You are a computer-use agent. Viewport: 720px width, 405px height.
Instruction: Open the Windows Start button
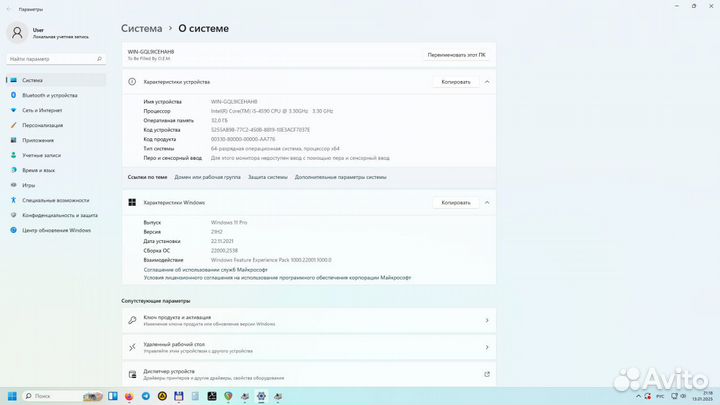point(12,396)
